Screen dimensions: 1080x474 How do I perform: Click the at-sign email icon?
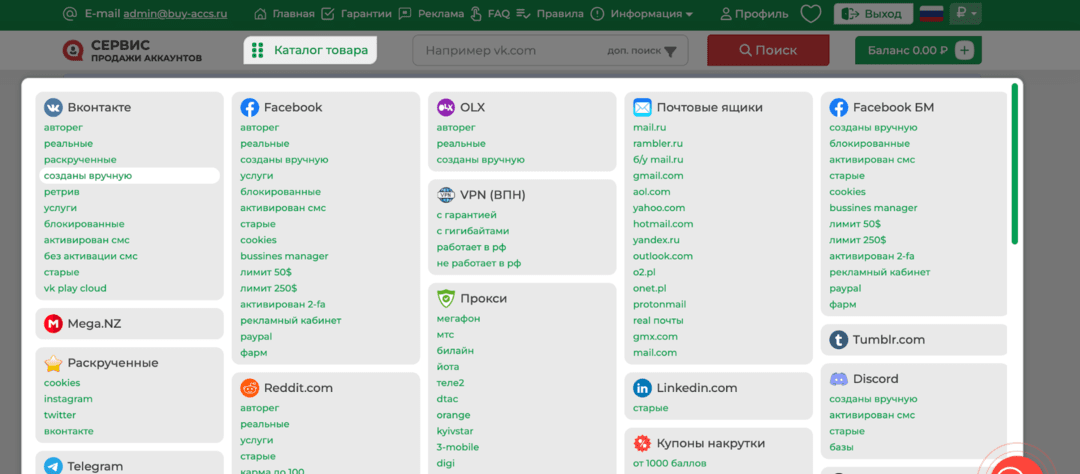70,14
